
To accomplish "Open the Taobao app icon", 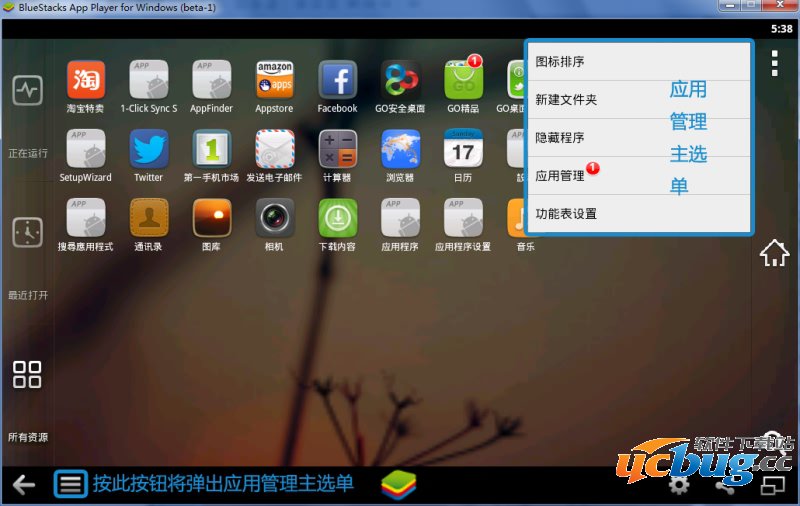I will [x=86, y=80].
